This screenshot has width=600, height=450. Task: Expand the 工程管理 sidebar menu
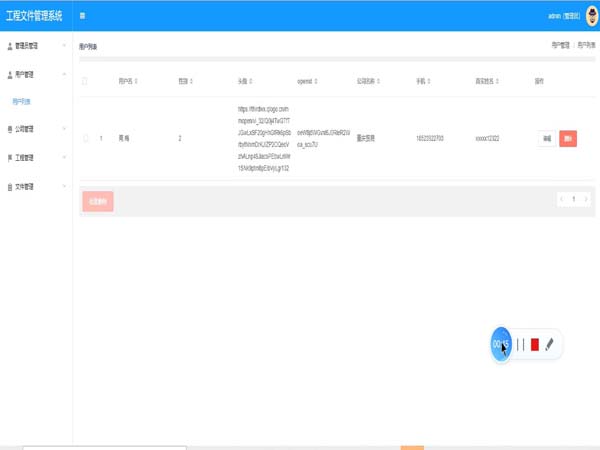tap(34, 157)
